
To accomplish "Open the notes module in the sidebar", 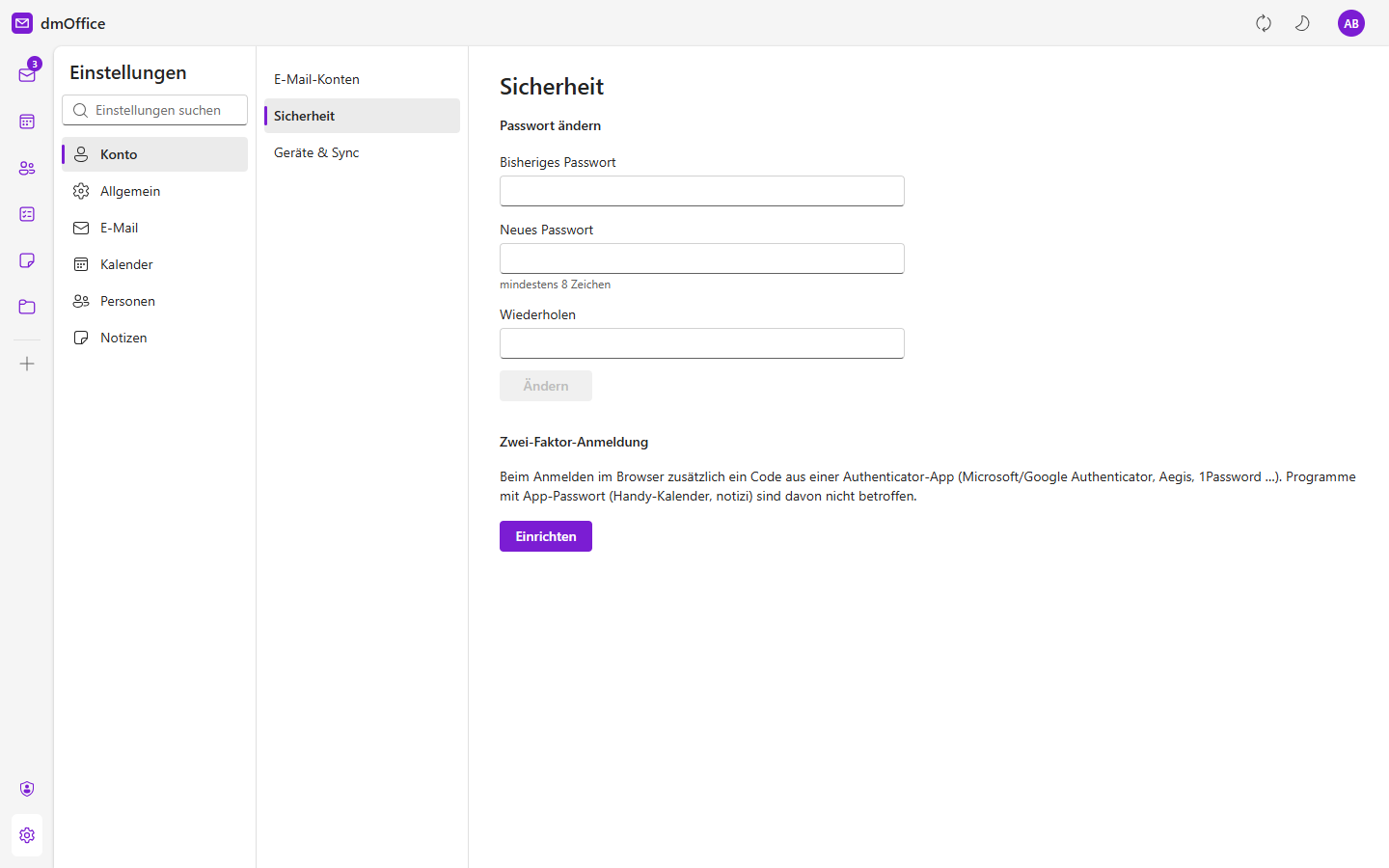I will [x=27, y=260].
